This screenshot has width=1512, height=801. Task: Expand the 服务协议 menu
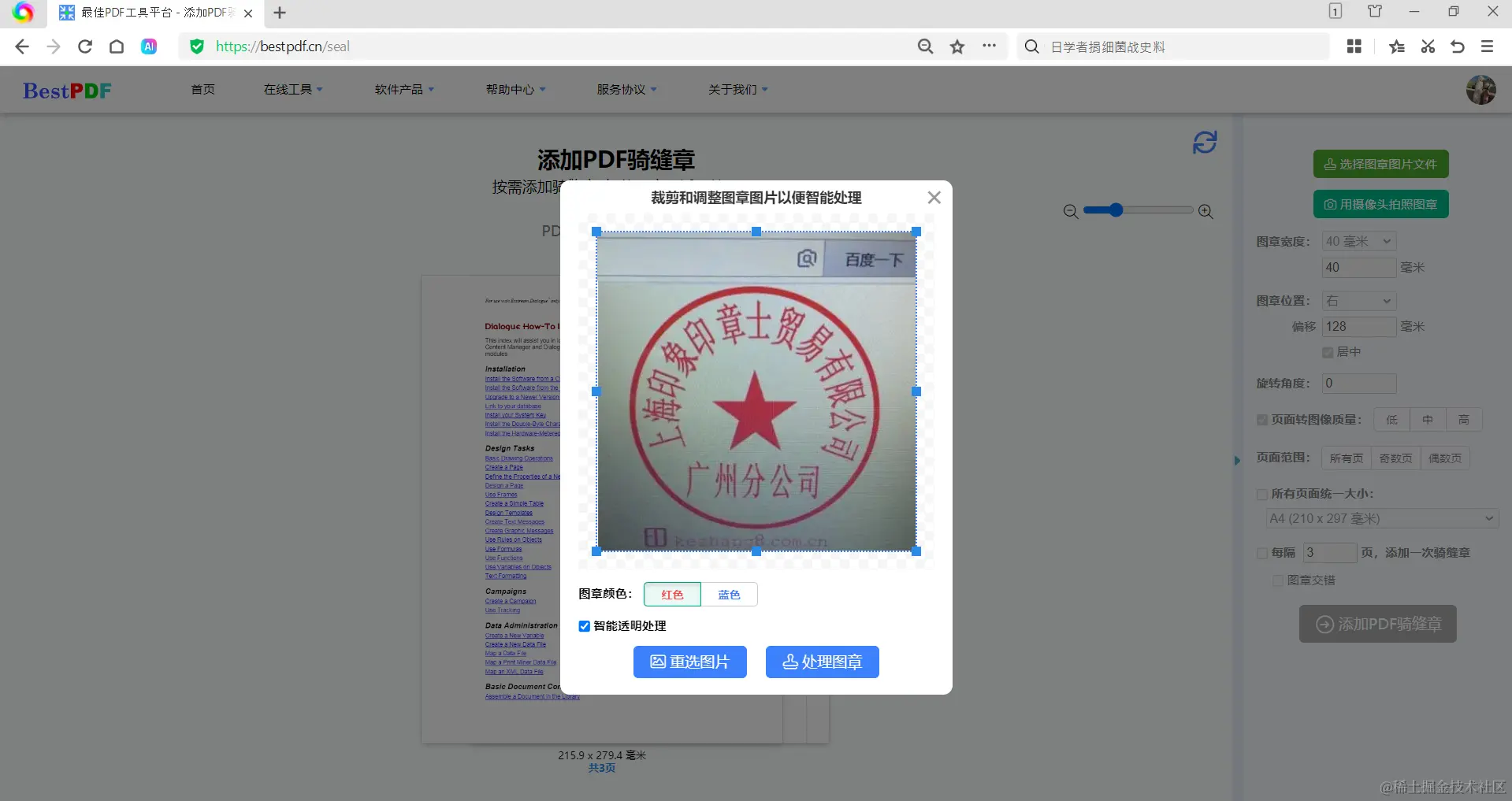pos(626,90)
